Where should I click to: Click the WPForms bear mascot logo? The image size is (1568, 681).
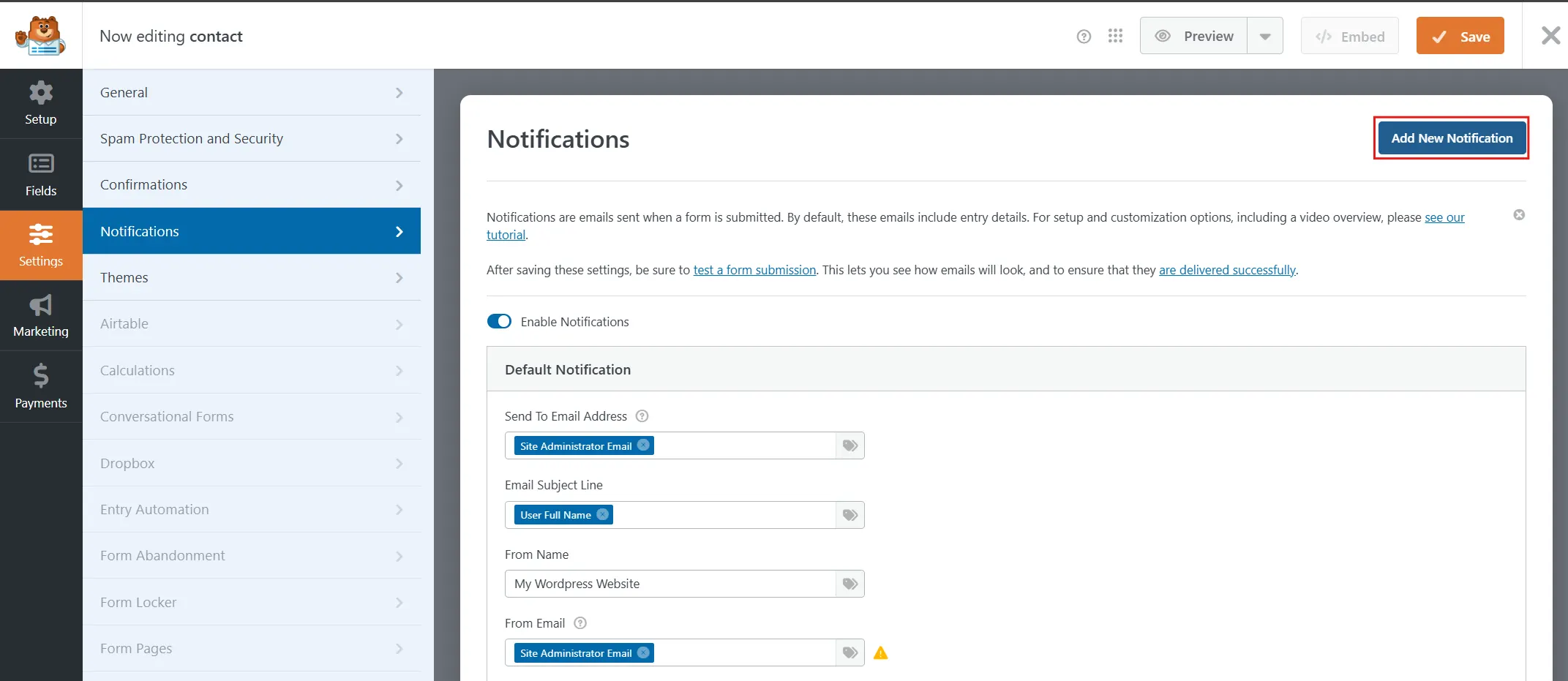click(x=41, y=35)
